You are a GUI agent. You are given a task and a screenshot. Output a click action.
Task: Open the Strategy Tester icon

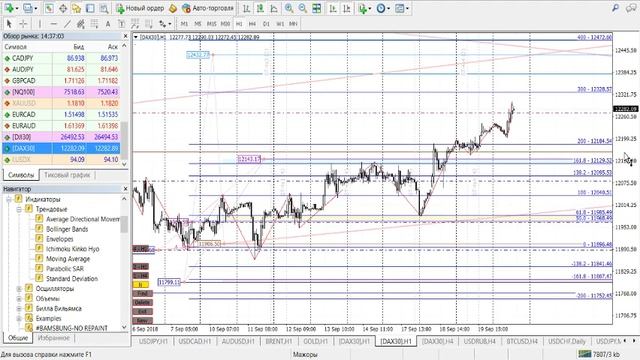click(x=104, y=8)
